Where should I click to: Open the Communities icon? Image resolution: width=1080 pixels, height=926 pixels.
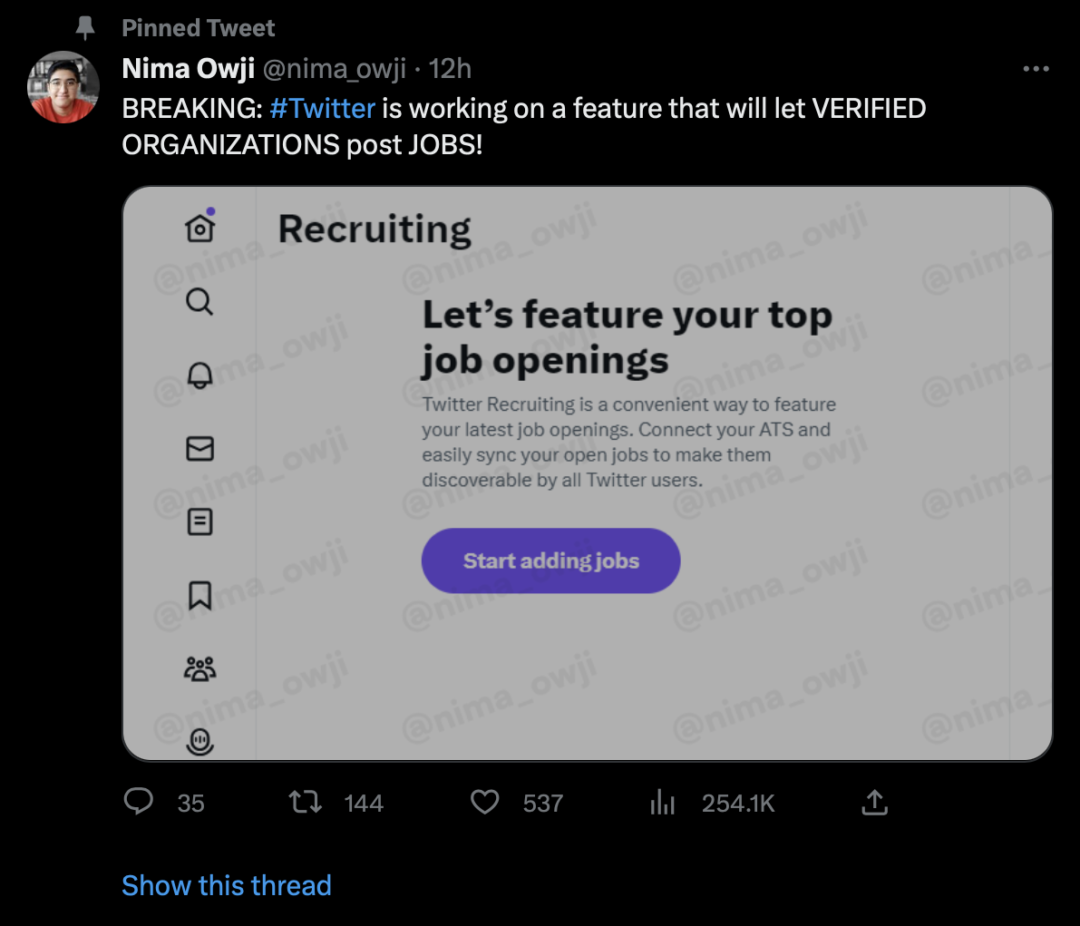(x=199, y=668)
